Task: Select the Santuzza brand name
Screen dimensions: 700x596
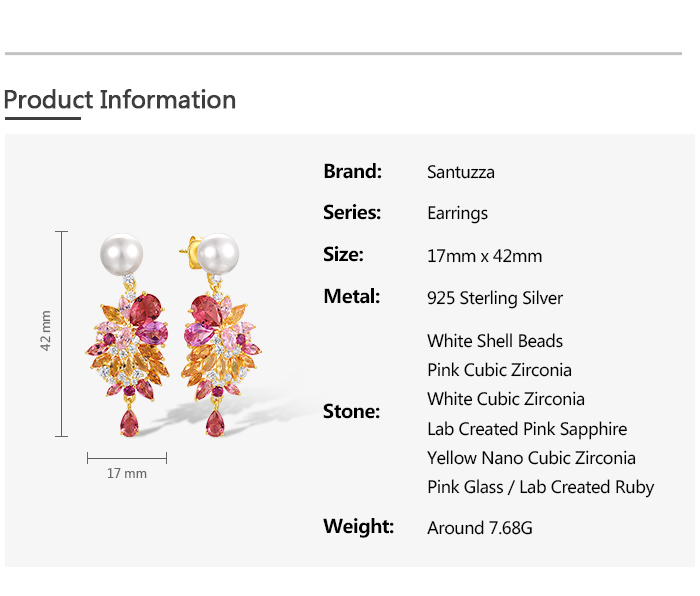Action: pyautogui.click(x=460, y=172)
